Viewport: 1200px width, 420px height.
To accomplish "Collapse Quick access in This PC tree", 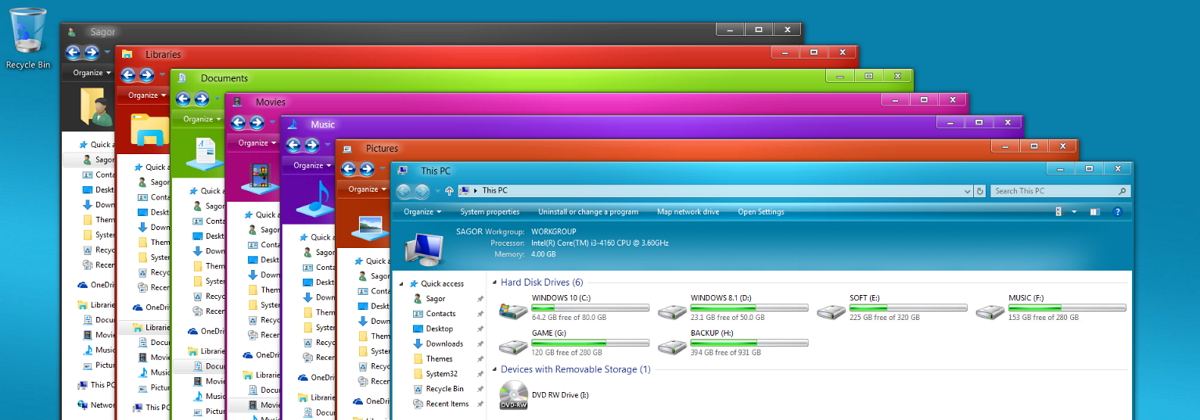I will 402,283.
